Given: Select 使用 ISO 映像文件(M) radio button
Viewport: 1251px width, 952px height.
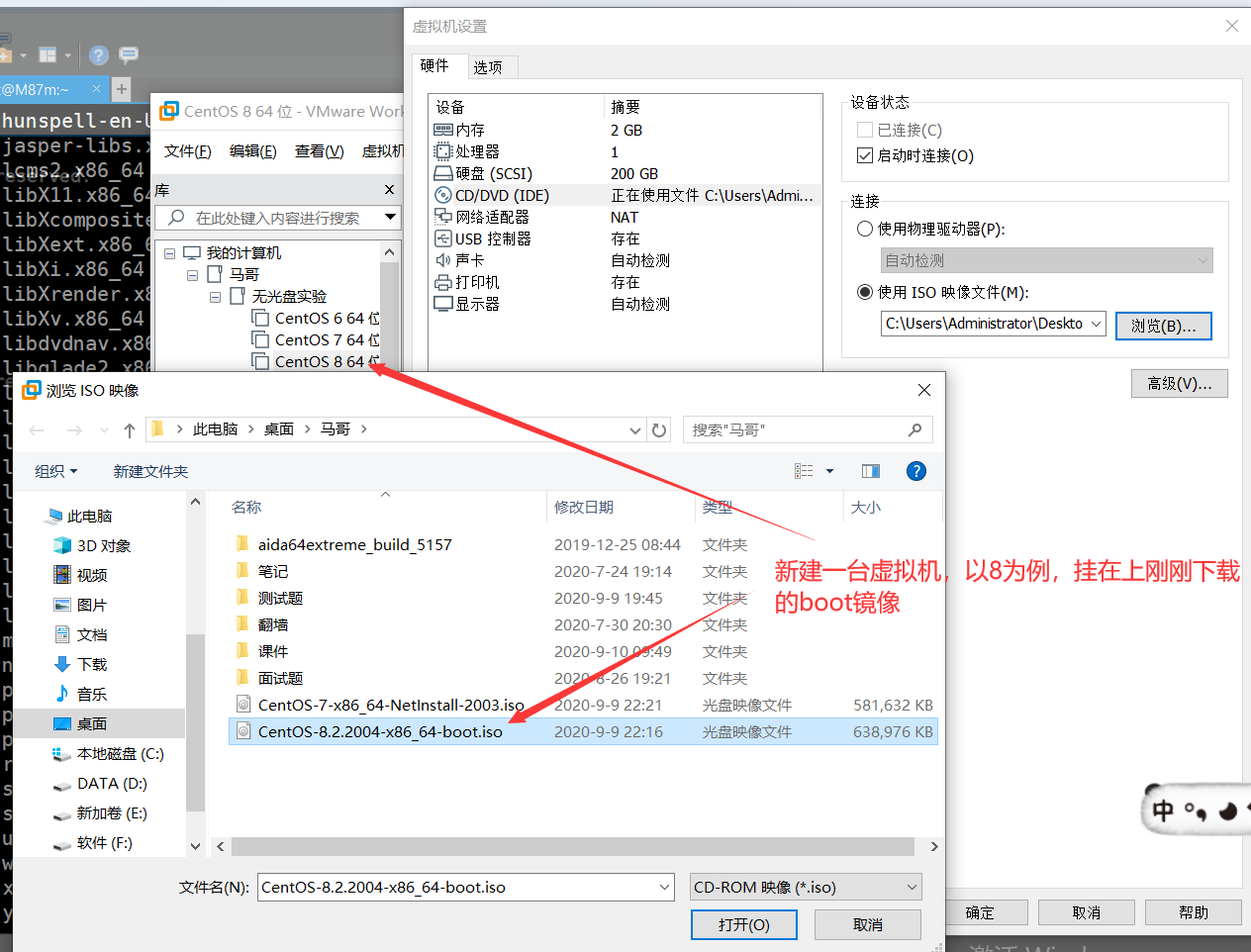Looking at the screenshot, I should [865, 292].
